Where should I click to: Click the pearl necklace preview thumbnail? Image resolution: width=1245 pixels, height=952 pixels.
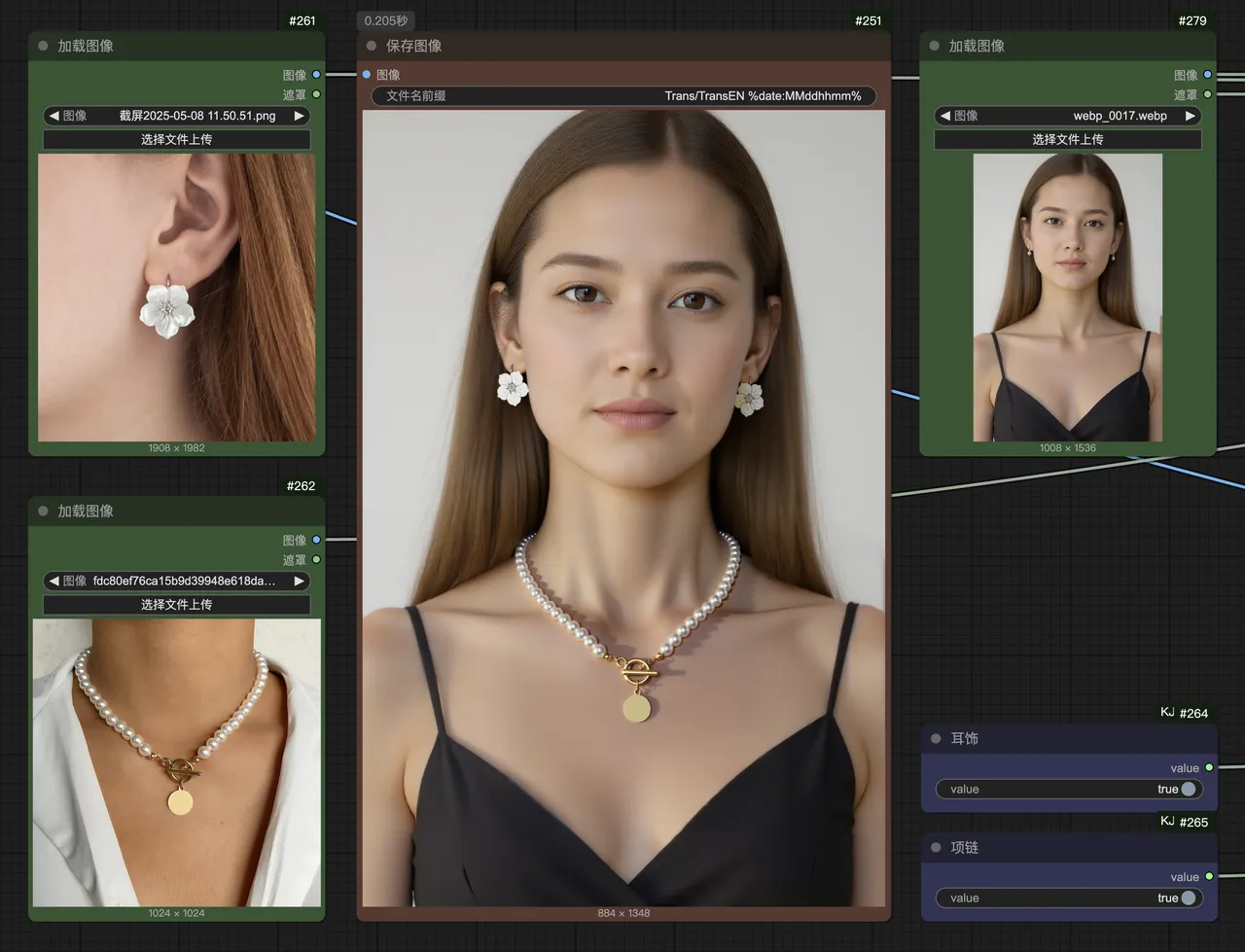(176, 762)
